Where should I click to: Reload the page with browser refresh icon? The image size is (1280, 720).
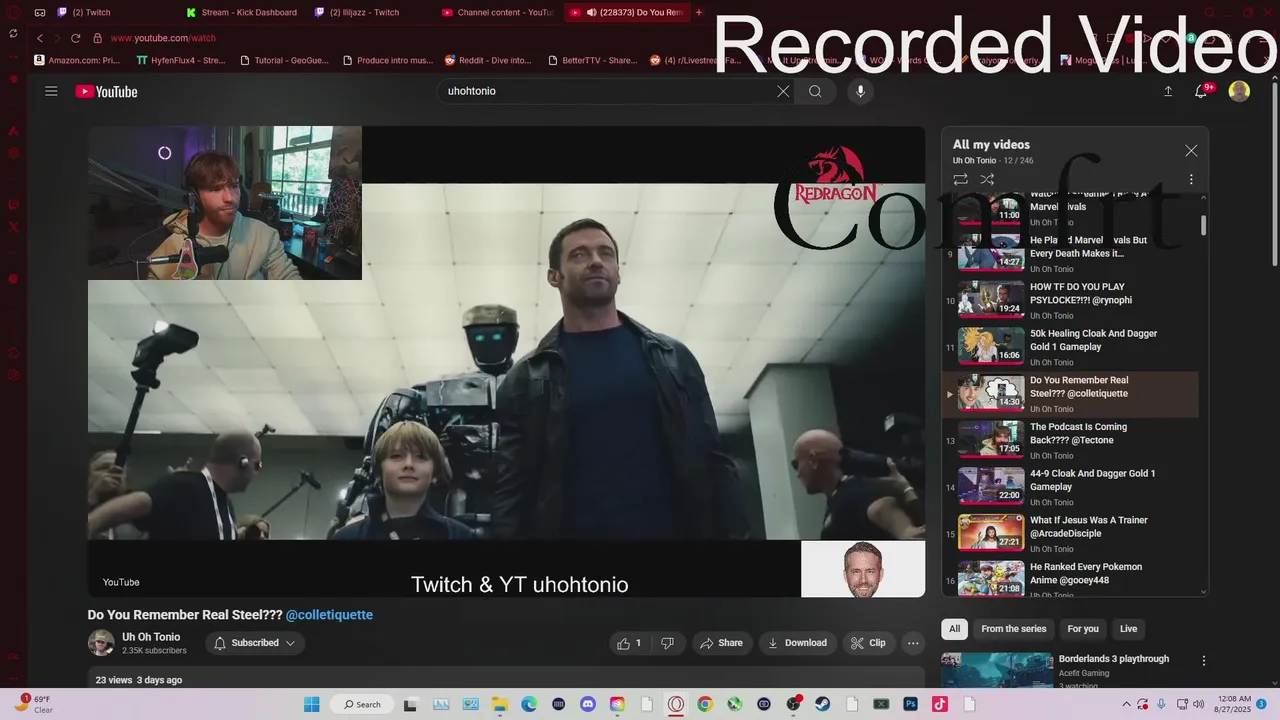(x=75, y=38)
